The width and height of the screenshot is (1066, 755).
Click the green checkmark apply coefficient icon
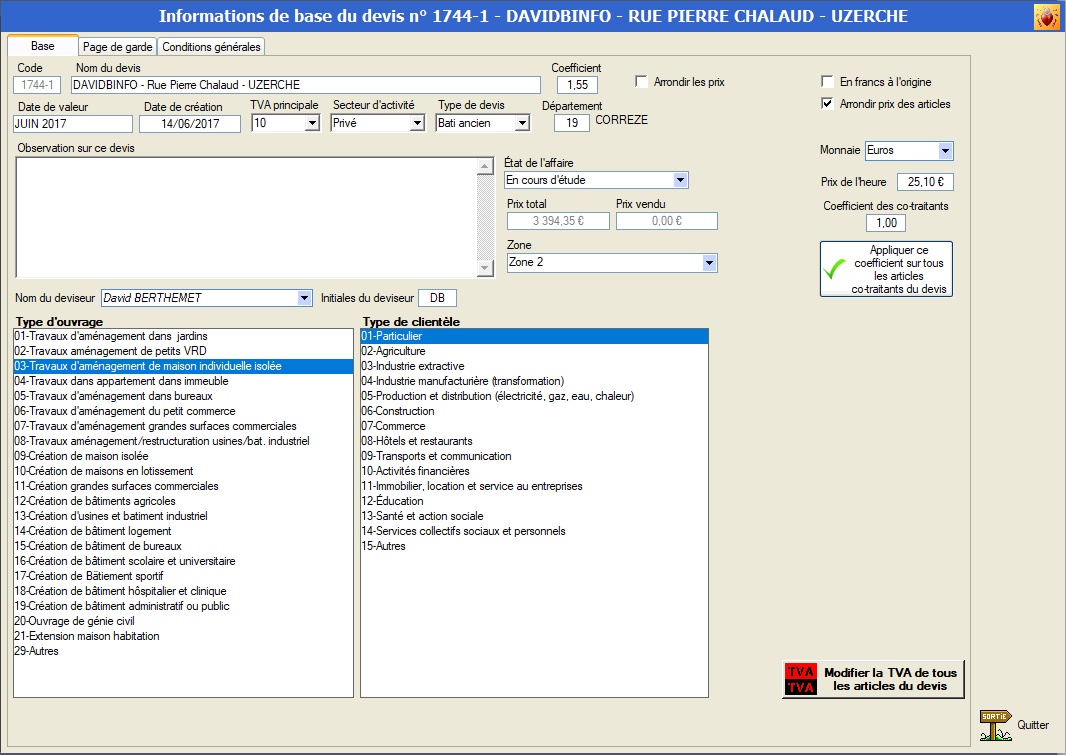click(x=834, y=269)
